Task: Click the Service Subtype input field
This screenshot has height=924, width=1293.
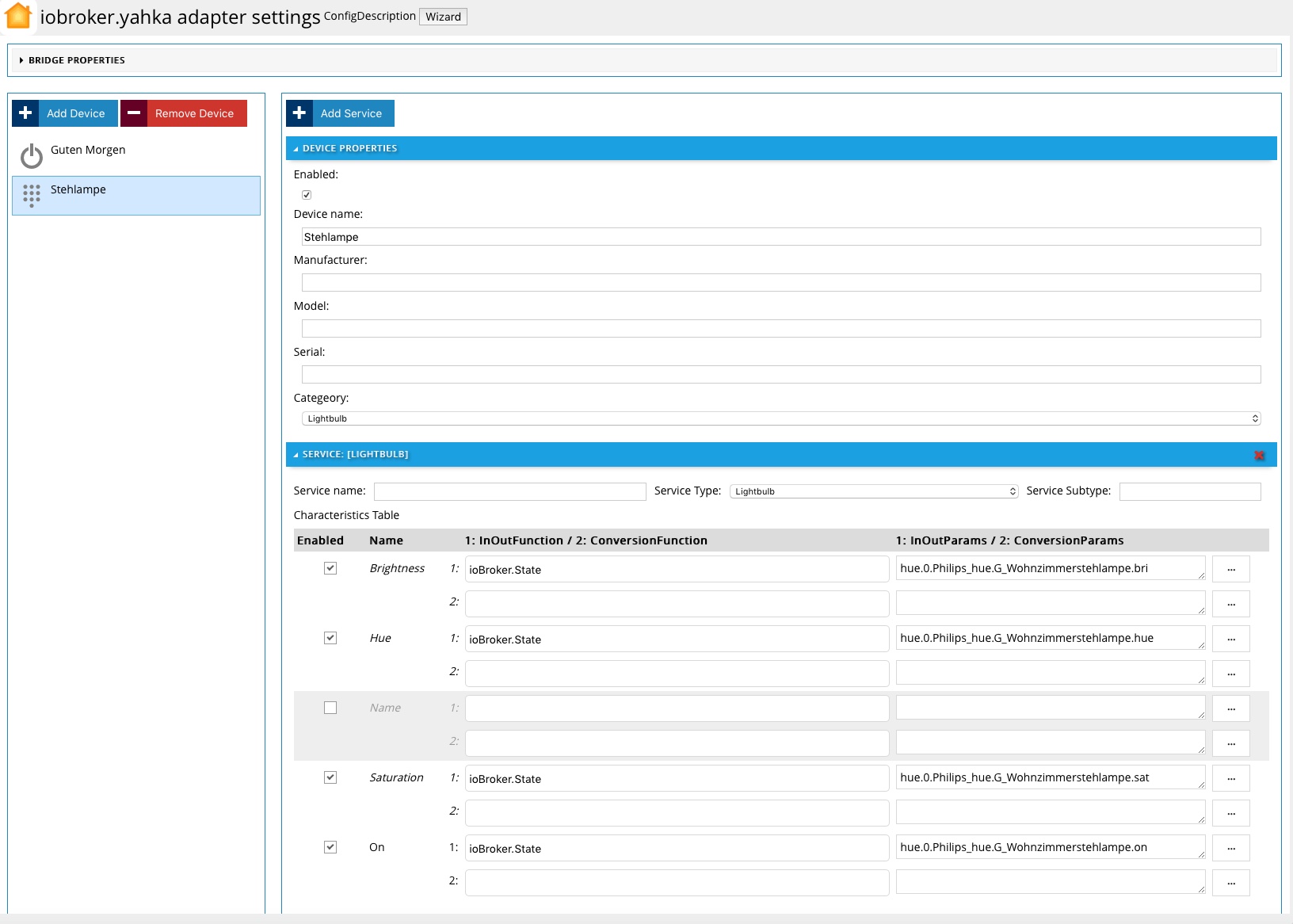Action: 1190,491
